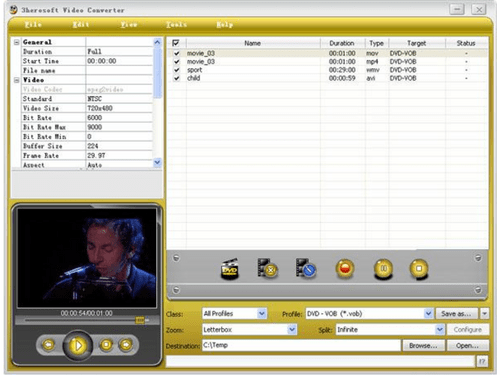Collapse the Video property group
The image size is (500, 375).
tap(16, 80)
